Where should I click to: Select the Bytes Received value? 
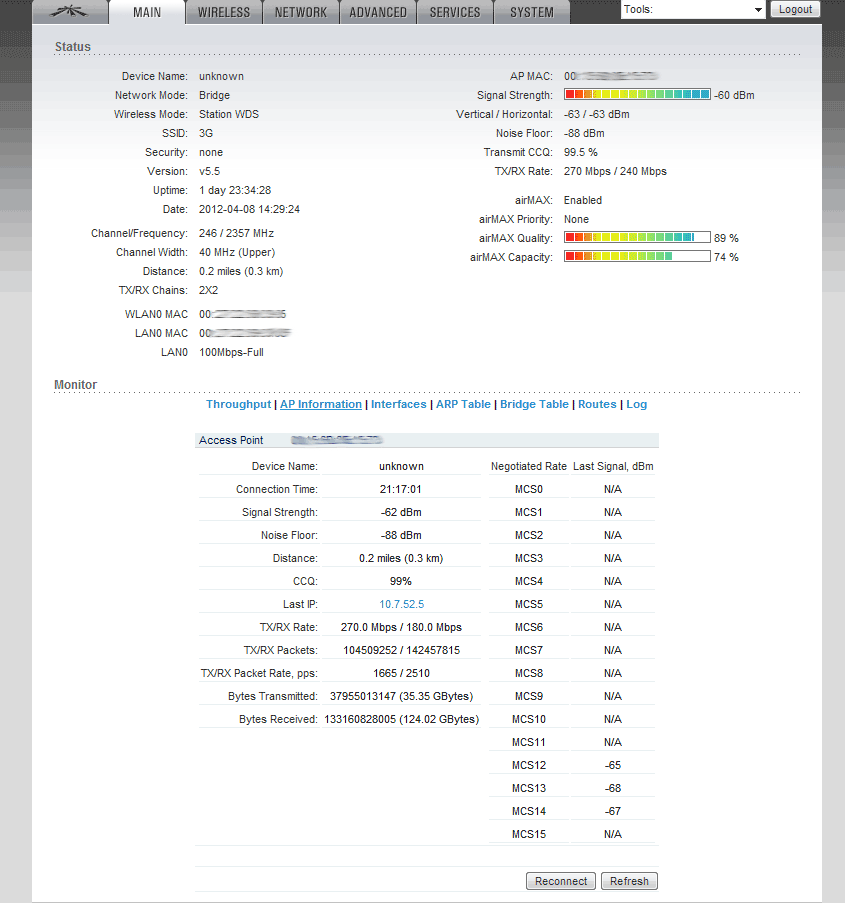401,719
